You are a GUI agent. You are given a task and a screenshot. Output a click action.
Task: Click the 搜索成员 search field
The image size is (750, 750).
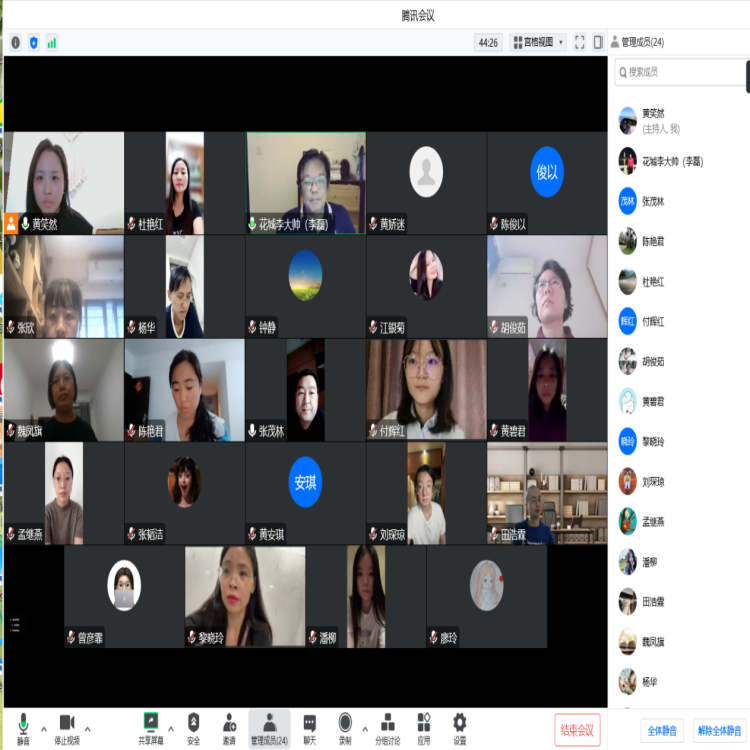click(x=680, y=72)
